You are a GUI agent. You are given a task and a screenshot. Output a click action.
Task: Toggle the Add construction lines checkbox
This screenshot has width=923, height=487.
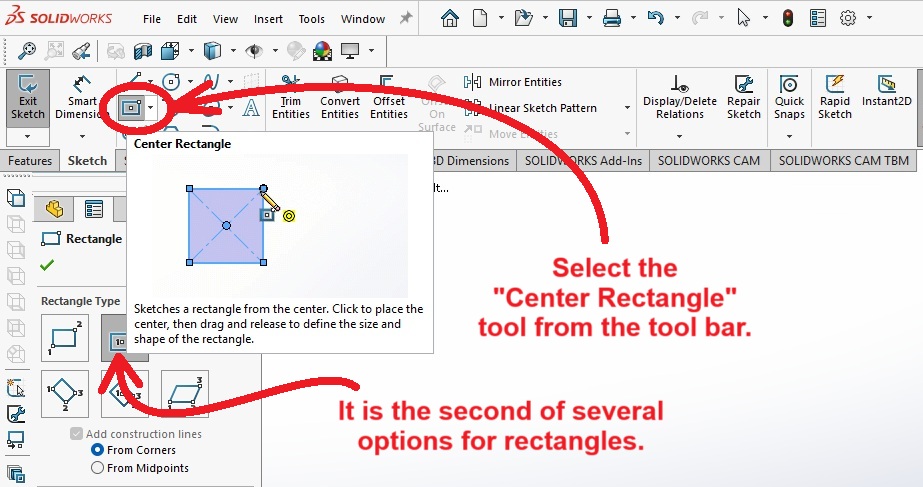[77, 434]
